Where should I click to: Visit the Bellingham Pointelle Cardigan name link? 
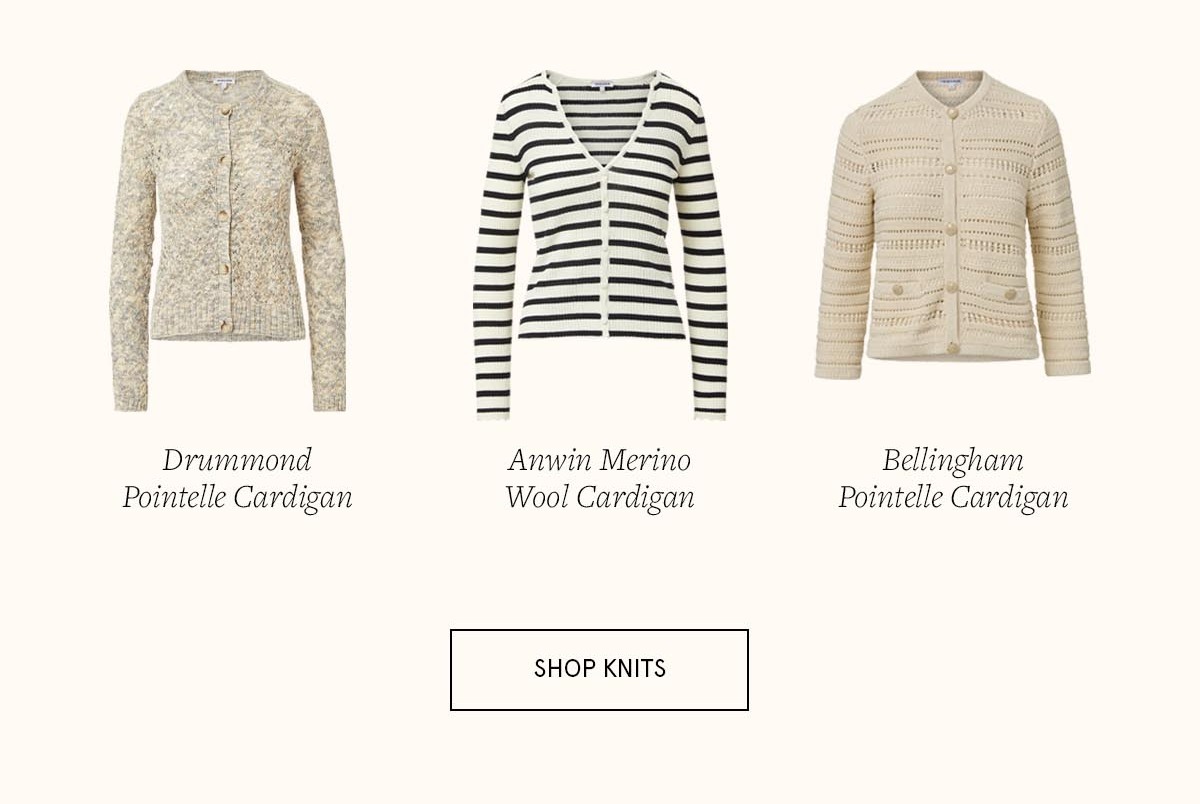pos(953,479)
